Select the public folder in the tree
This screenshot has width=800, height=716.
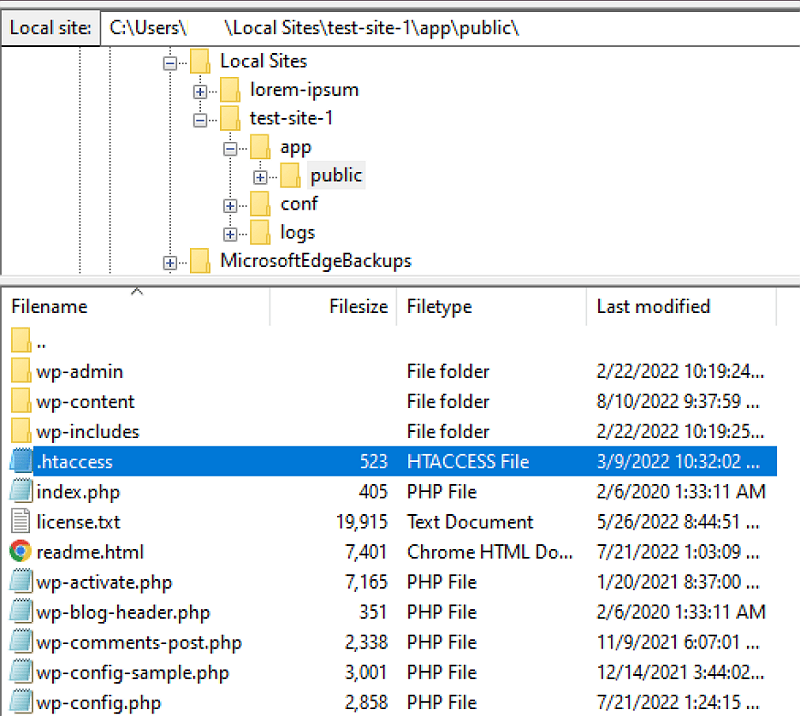pyautogui.click(x=336, y=175)
